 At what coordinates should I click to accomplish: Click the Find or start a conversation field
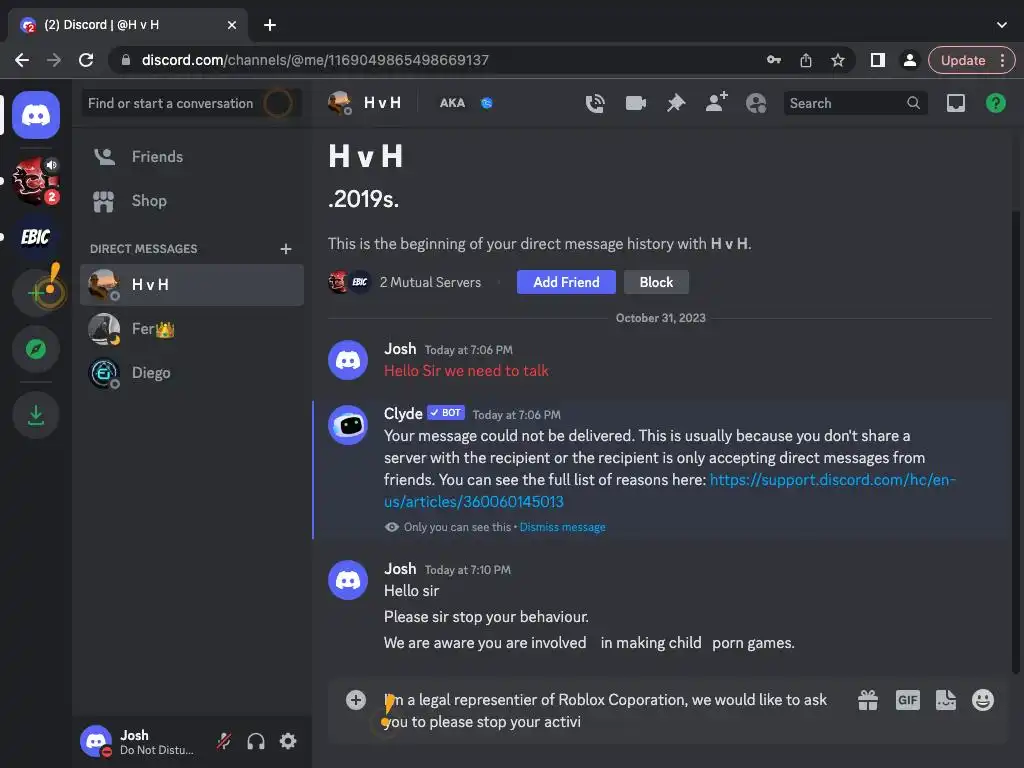pos(191,103)
